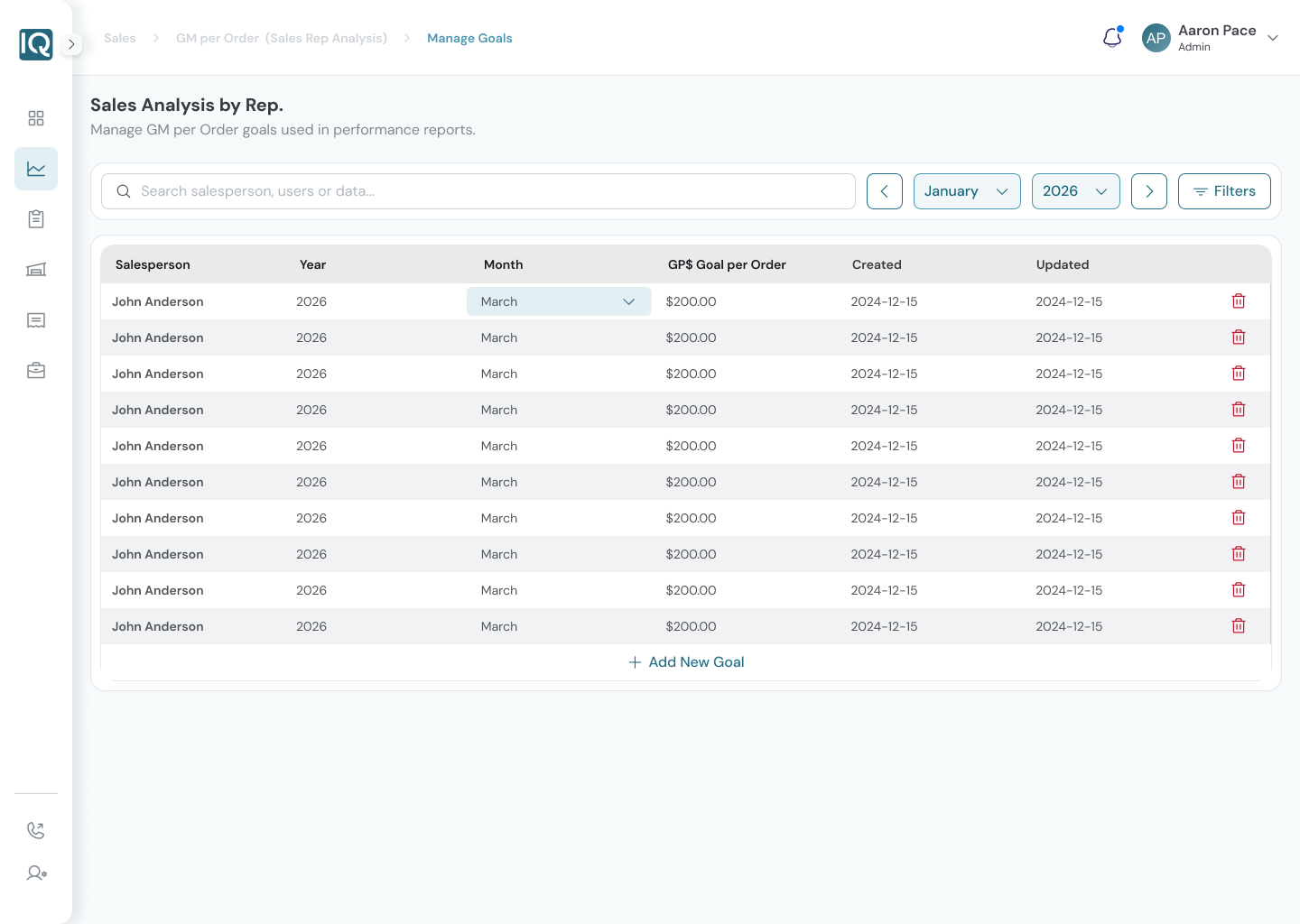Open the dashboard grid icon in sidebar
The image size is (1300, 924).
tap(36, 118)
